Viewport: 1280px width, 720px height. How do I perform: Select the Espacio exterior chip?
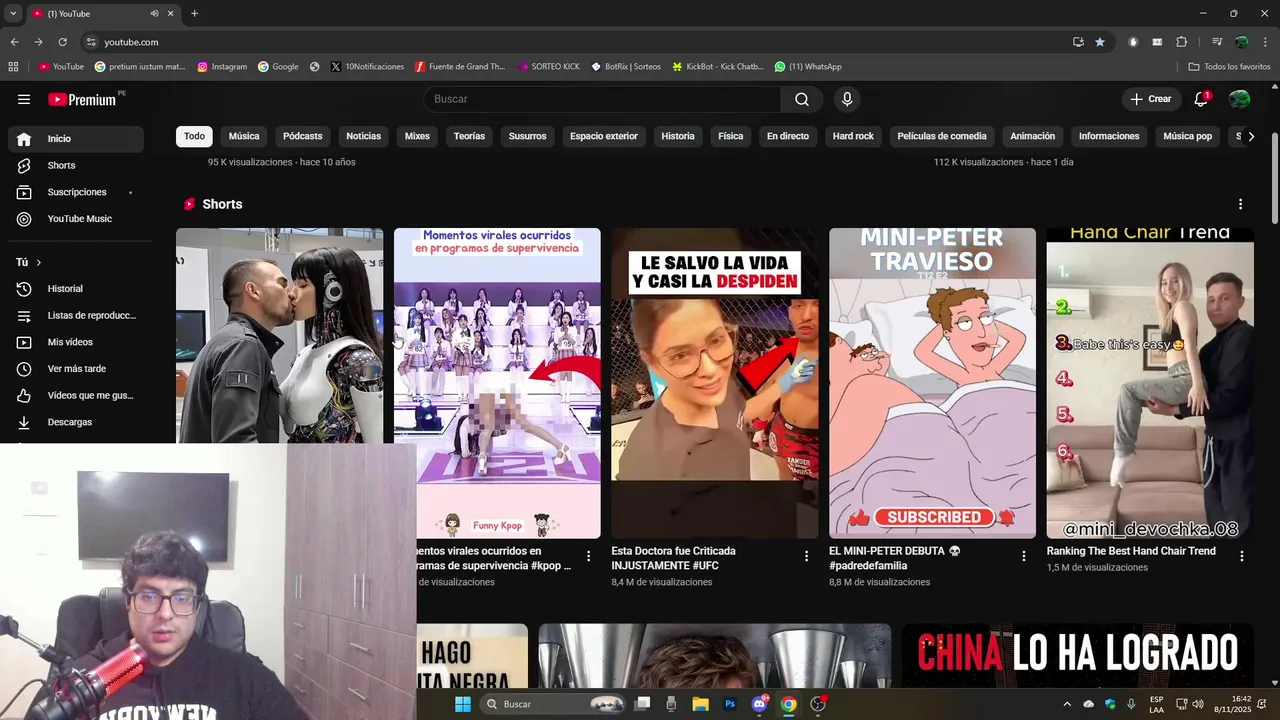coord(604,136)
